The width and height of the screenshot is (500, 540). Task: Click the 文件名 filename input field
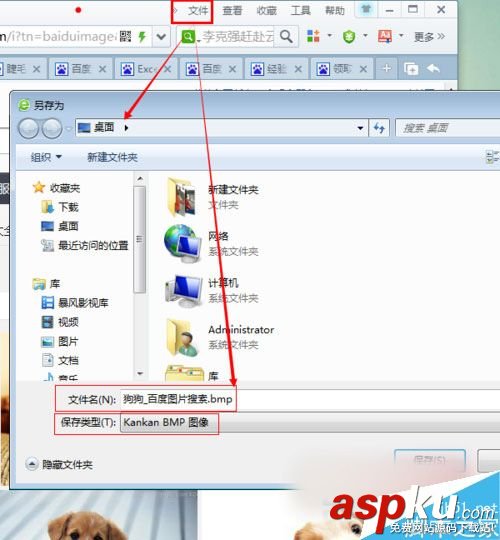pos(310,399)
